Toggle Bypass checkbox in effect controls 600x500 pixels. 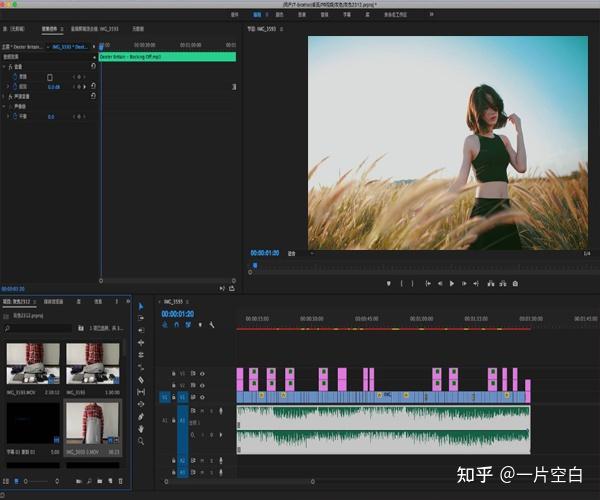click(x=50, y=77)
